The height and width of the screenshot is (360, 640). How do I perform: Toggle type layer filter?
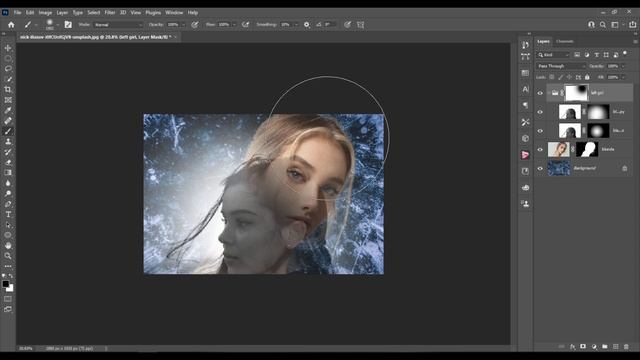[x=596, y=55]
